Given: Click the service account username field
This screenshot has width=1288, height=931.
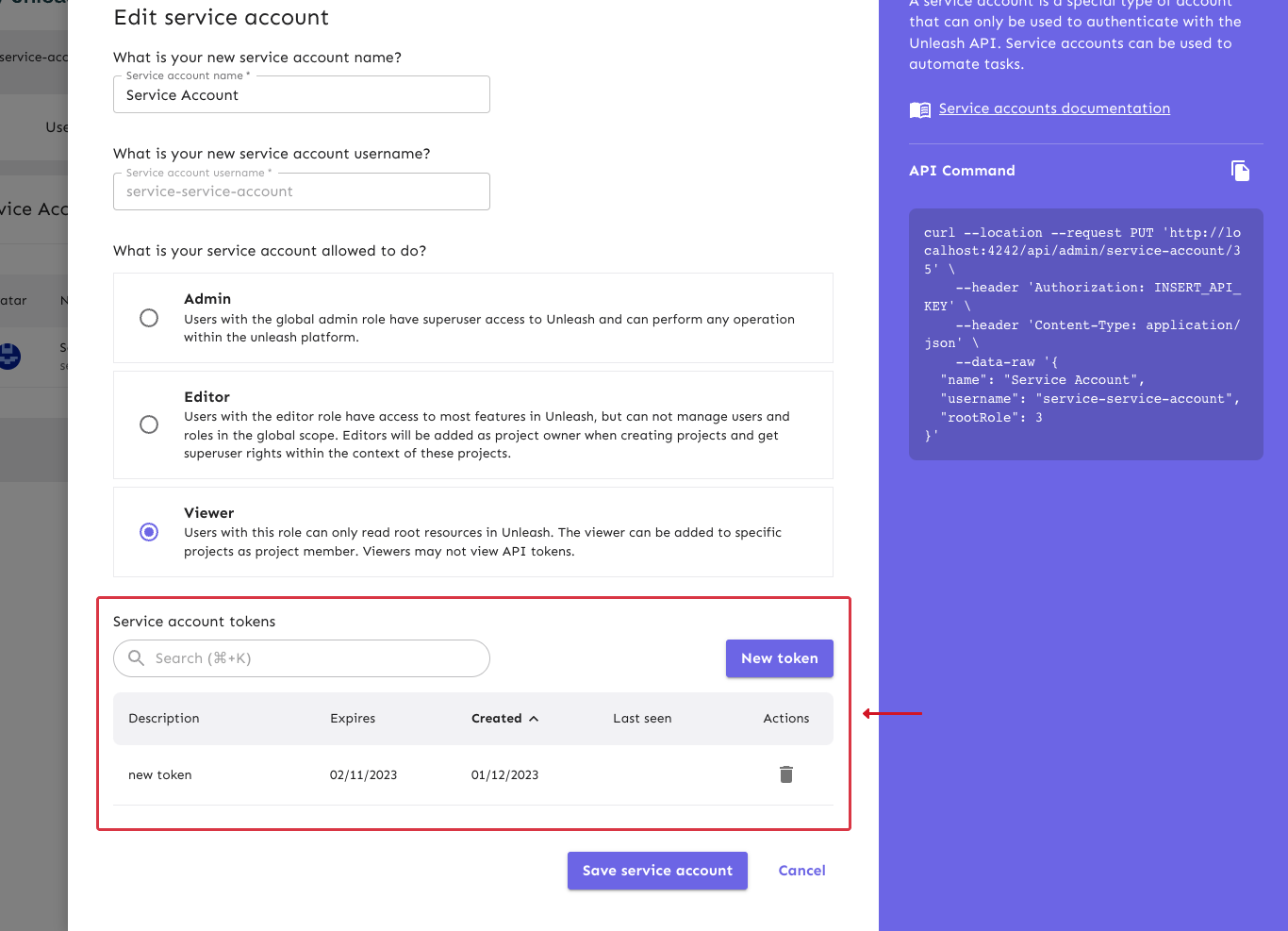Looking at the screenshot, I should [x=302, y=191].
